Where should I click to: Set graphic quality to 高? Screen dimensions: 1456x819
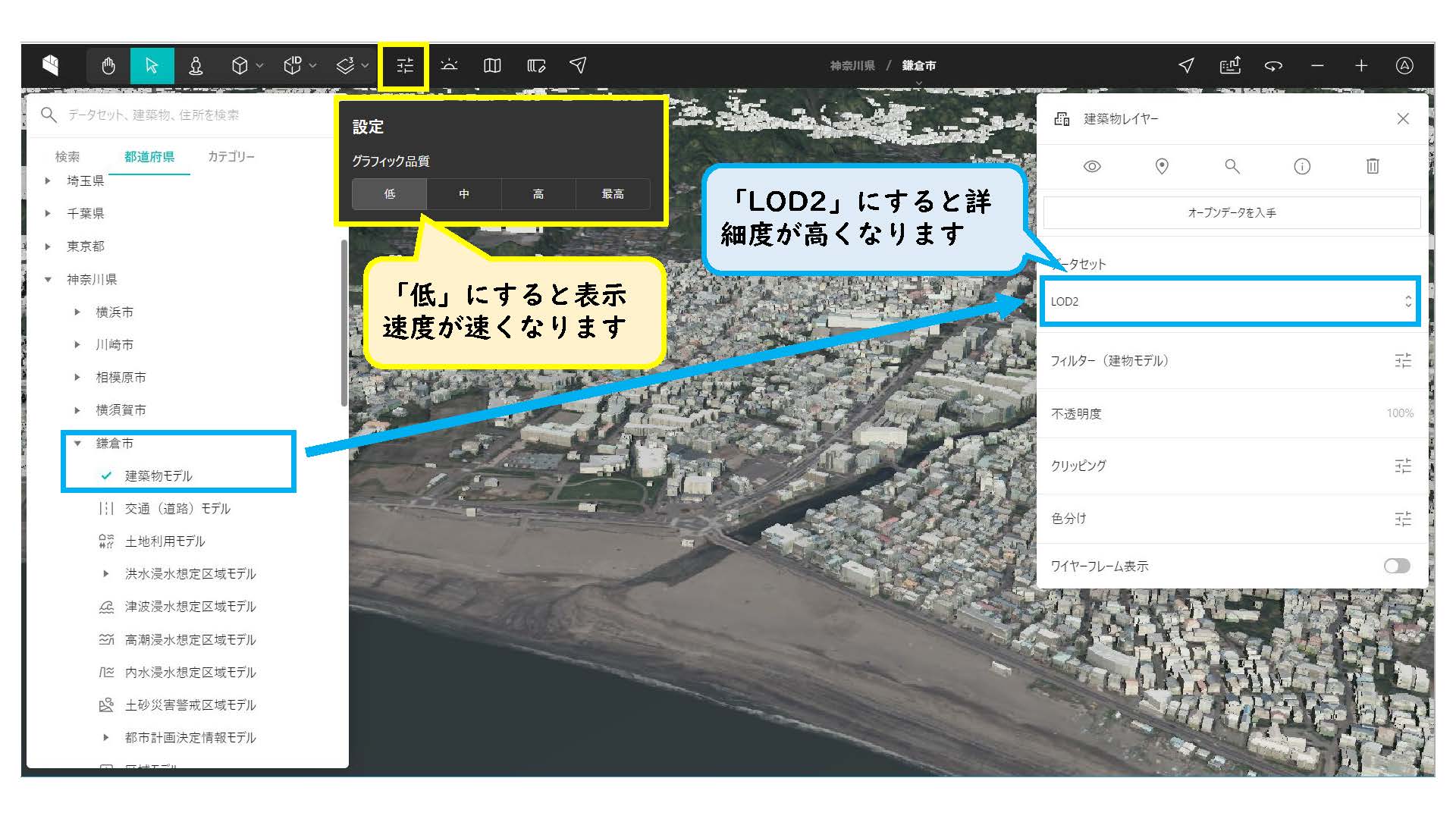[538, 194]
